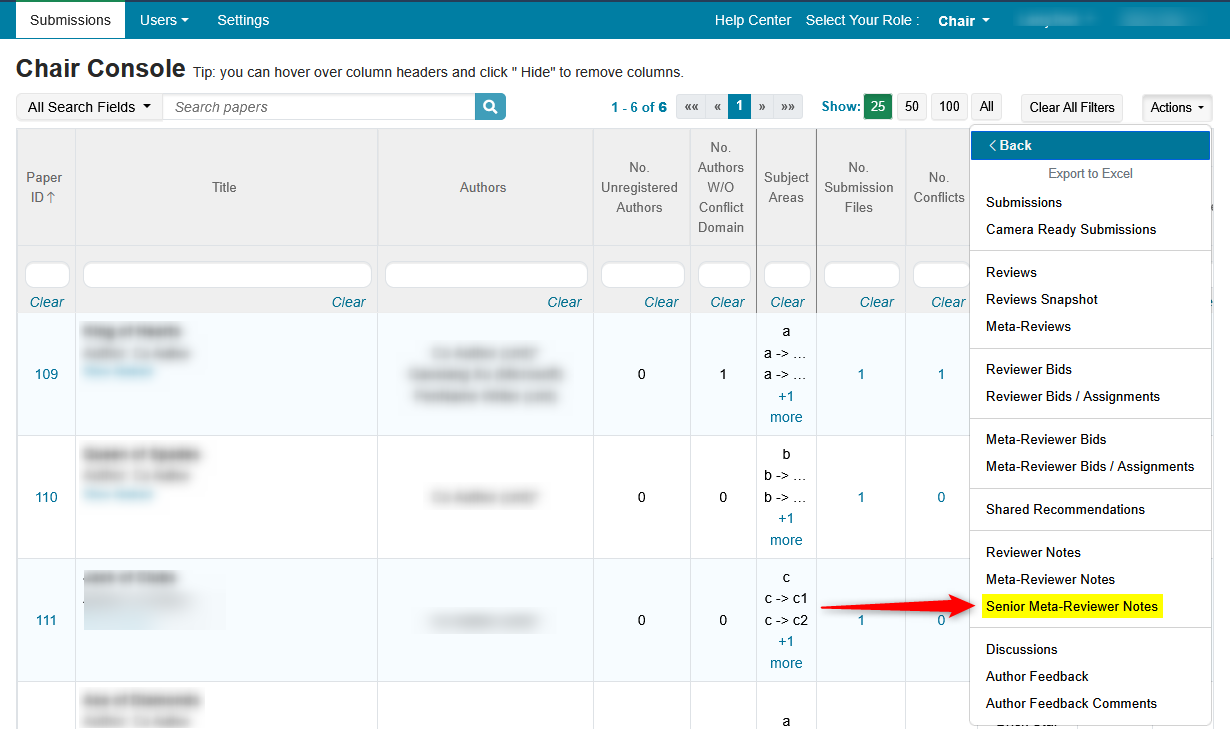Go to the previous page using the single arrow

point(717,107)
